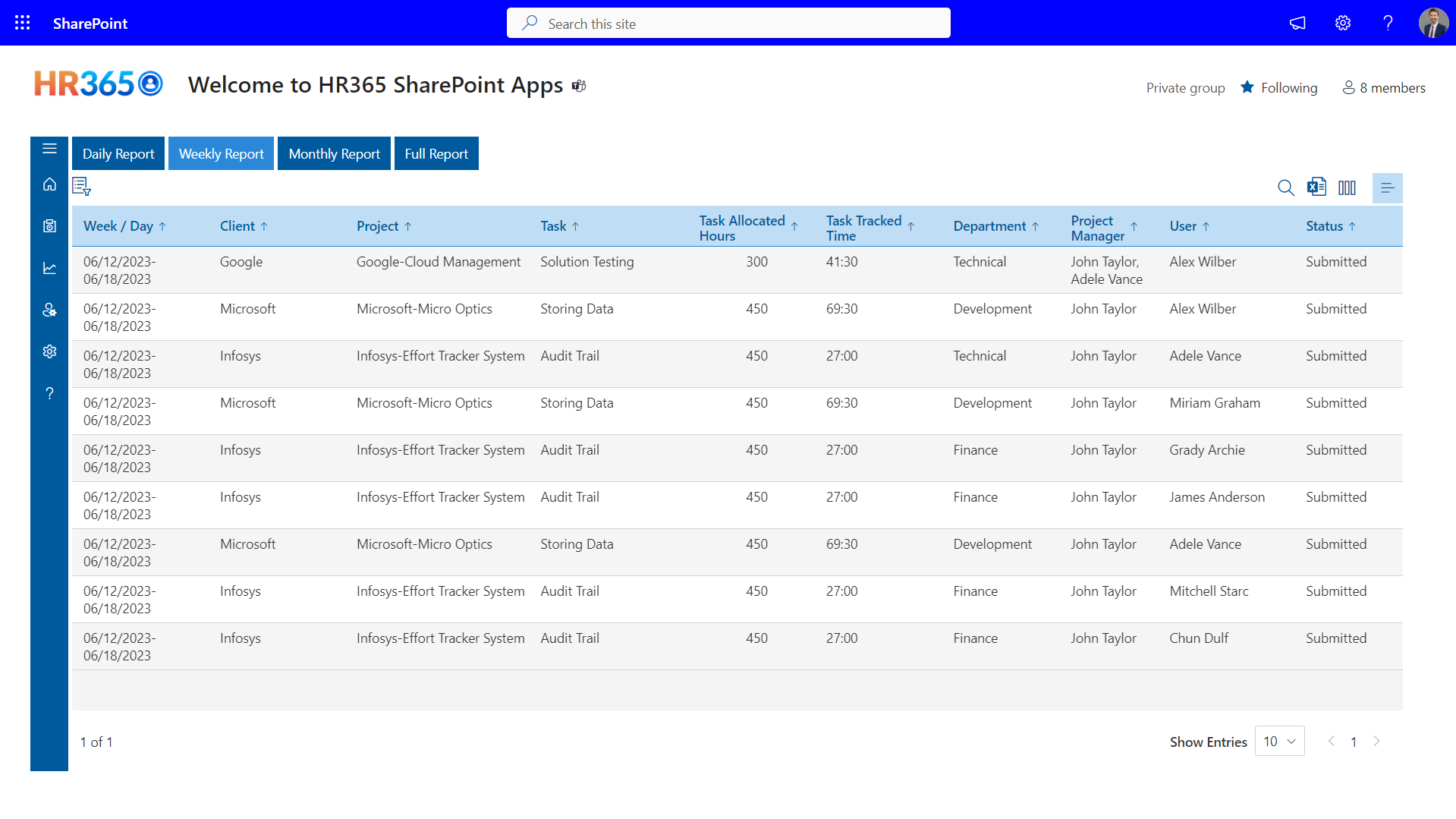Screen dimensions: 1456x819
Task: Open user management icon in sidebar
Action: coord(49,310)
